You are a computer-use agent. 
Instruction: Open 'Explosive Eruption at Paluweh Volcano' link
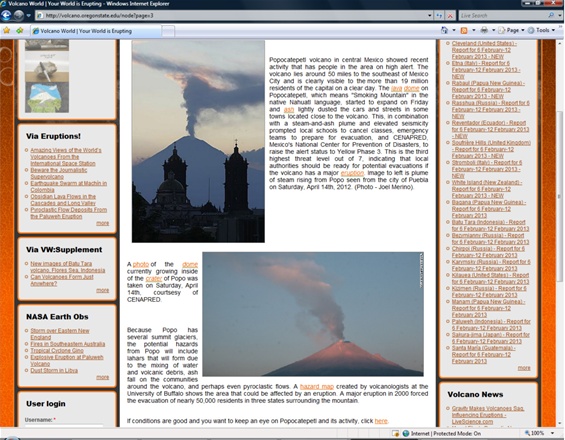[67, 360]
